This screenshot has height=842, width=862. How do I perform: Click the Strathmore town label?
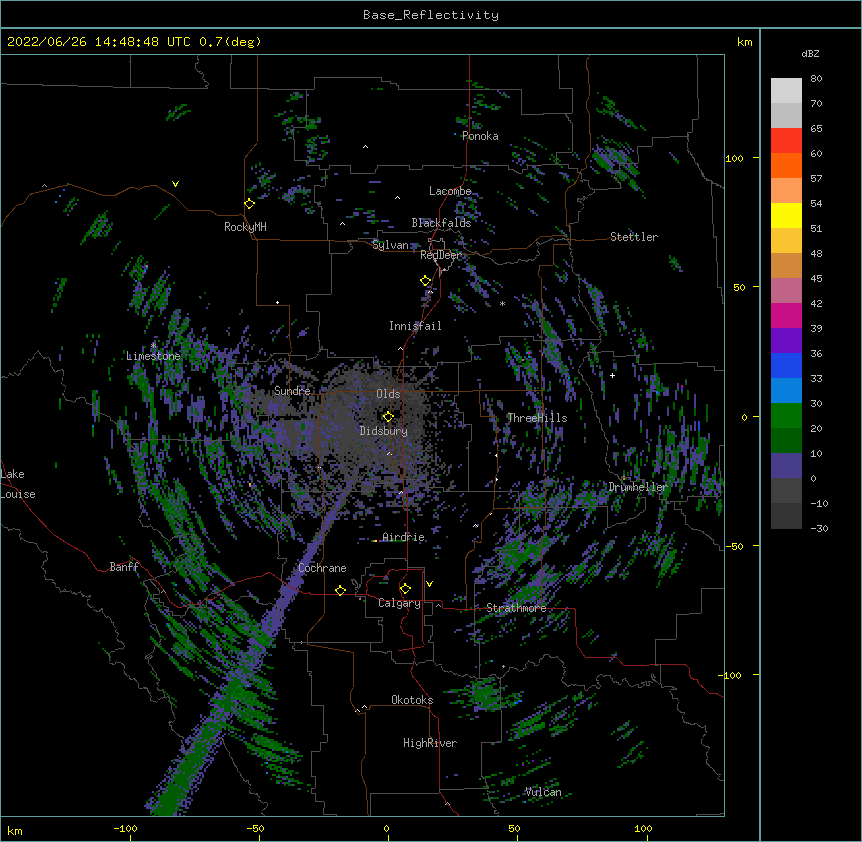coord(516,608)
